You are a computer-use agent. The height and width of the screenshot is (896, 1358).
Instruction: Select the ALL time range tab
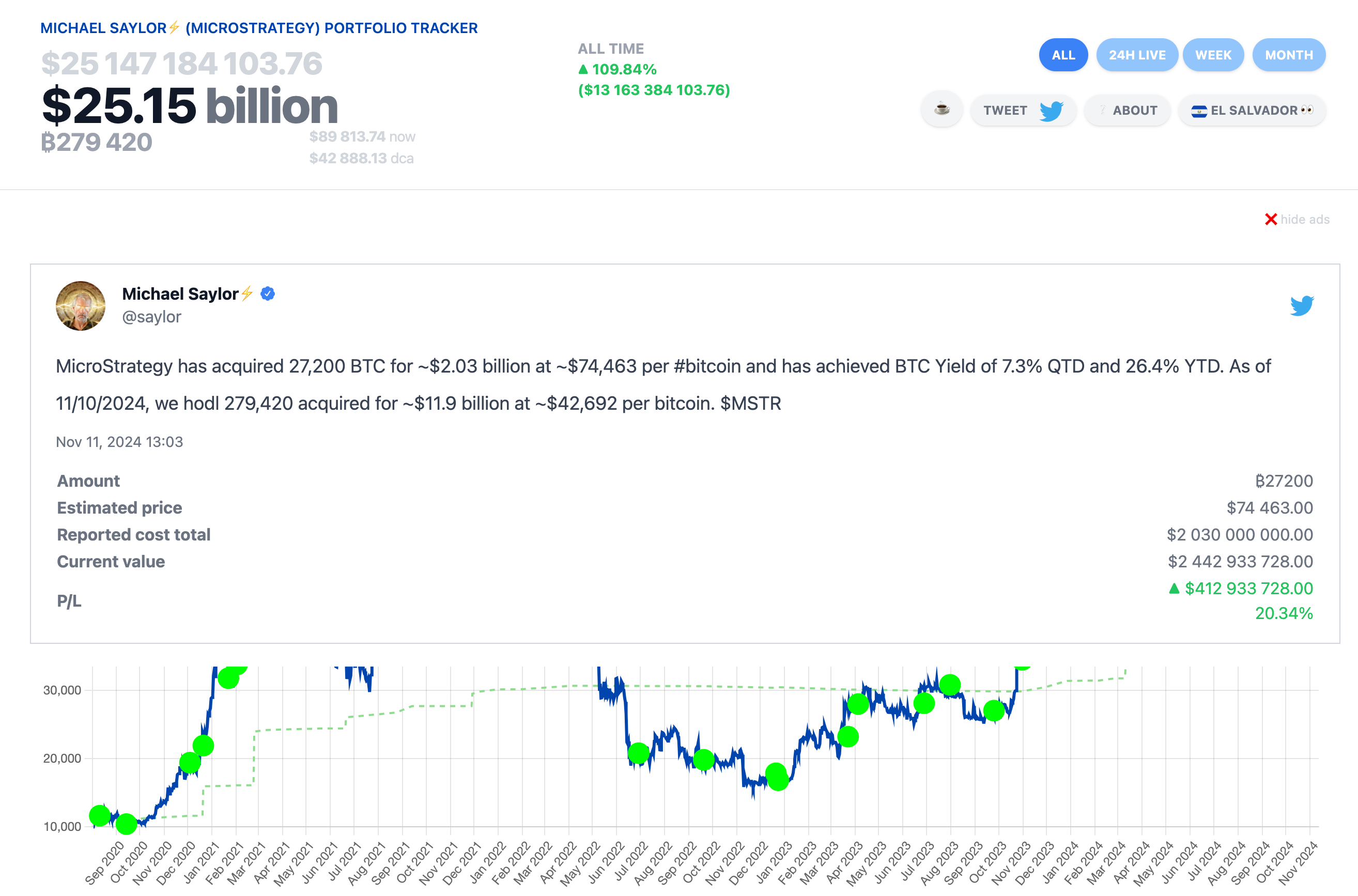pyautogui.click(x=1062, y=55)
